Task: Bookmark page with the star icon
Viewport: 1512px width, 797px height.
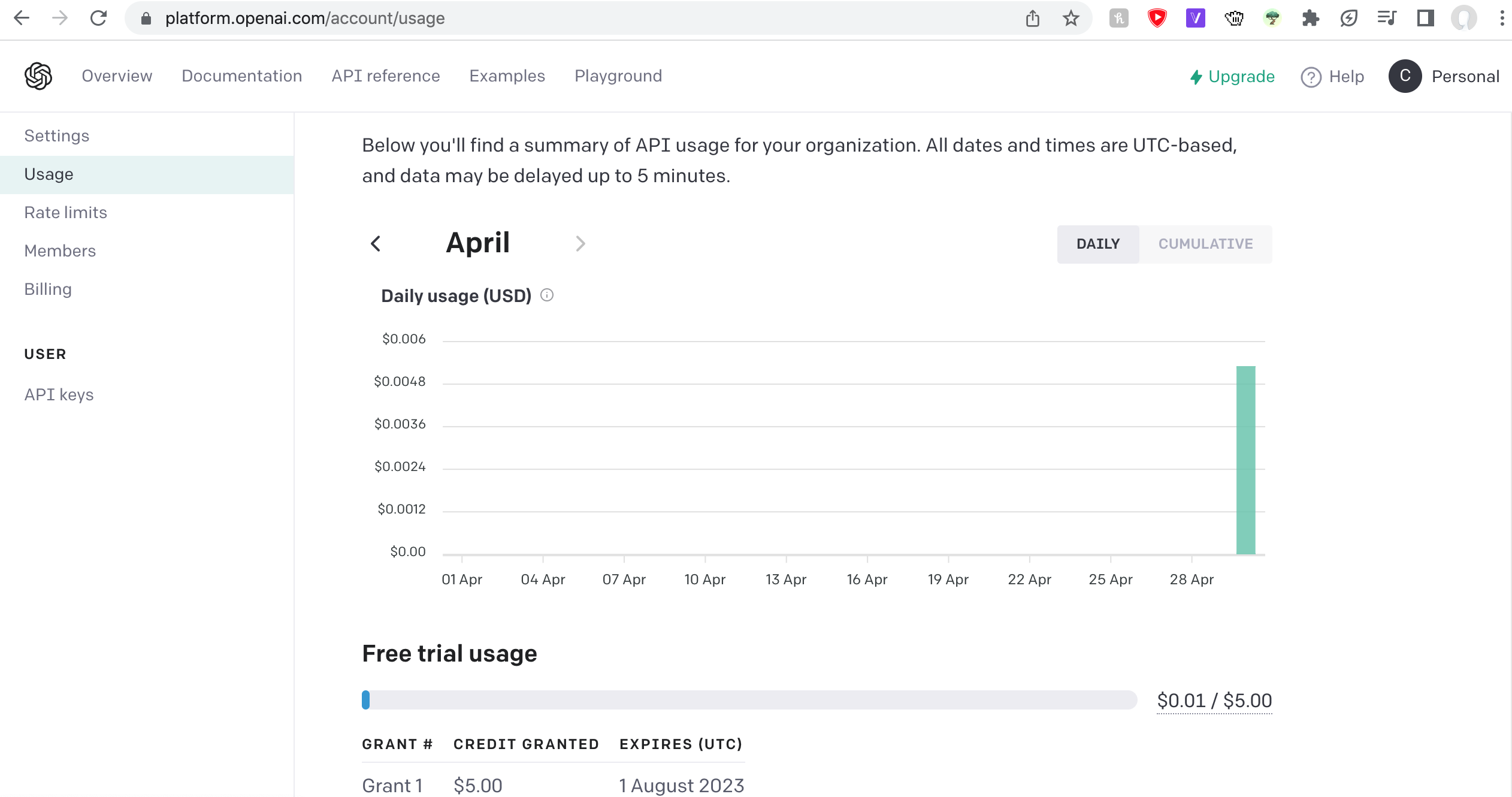Action: click(x=1071, y=19)
